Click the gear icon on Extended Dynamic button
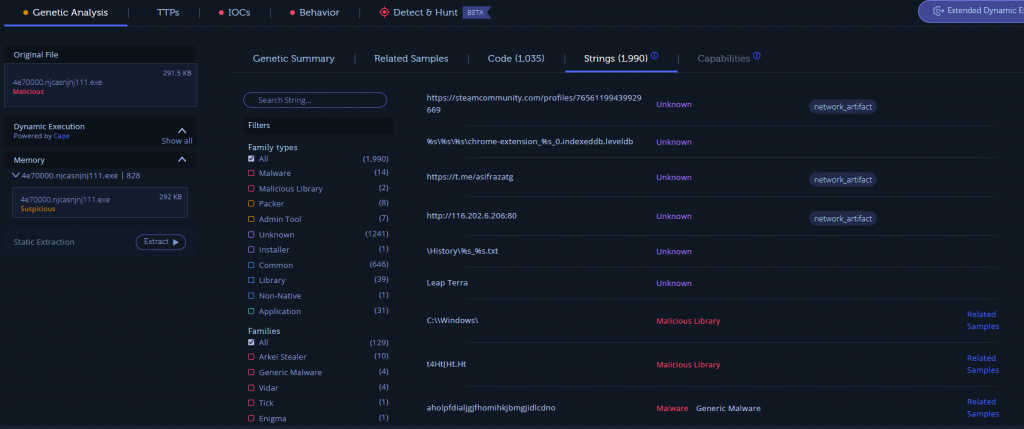The width and height of the screenshot is (1024, 429). point(938,11)
